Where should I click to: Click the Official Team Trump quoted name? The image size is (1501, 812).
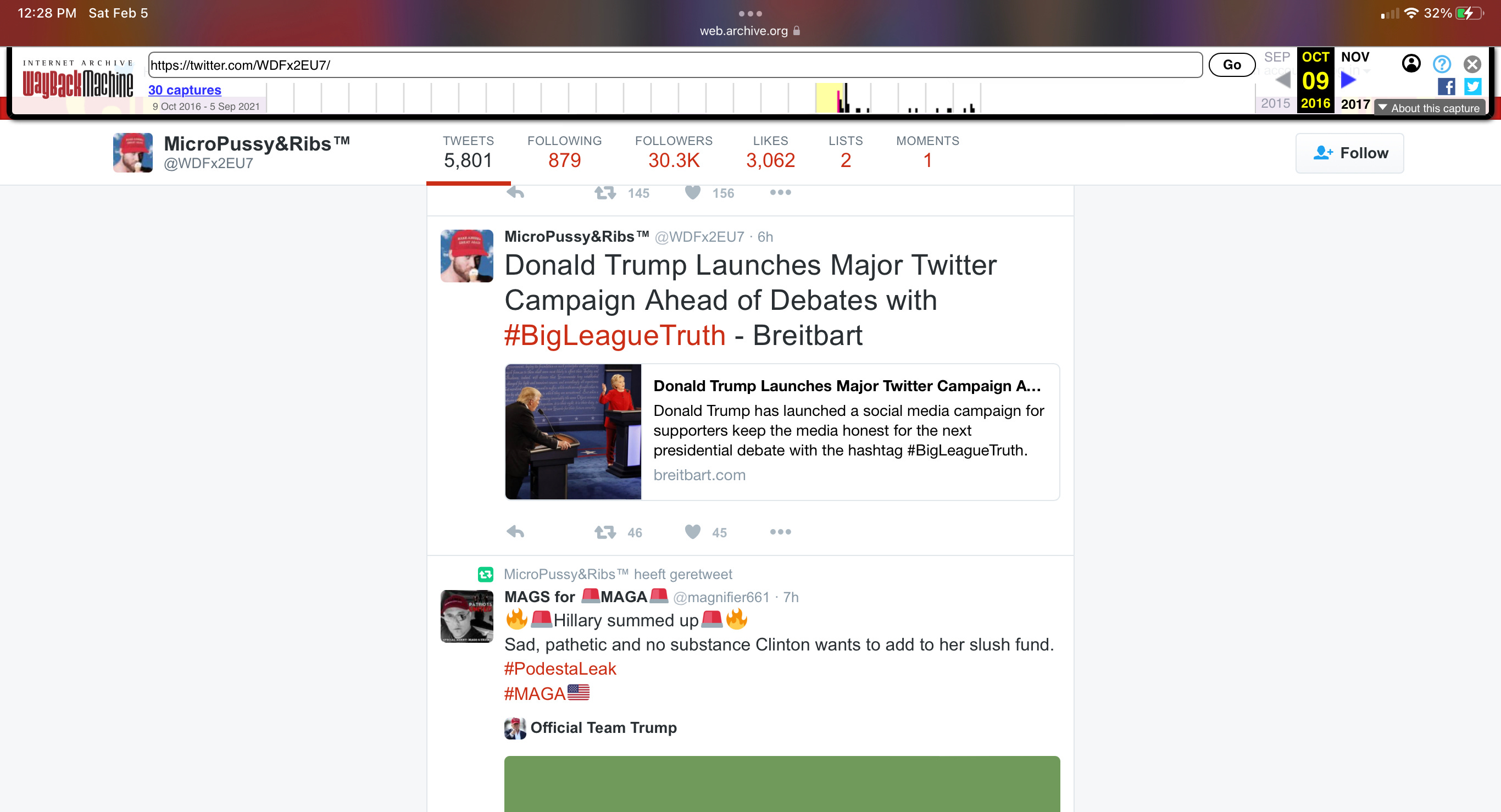pyautogui.click(x=603, y=728)
